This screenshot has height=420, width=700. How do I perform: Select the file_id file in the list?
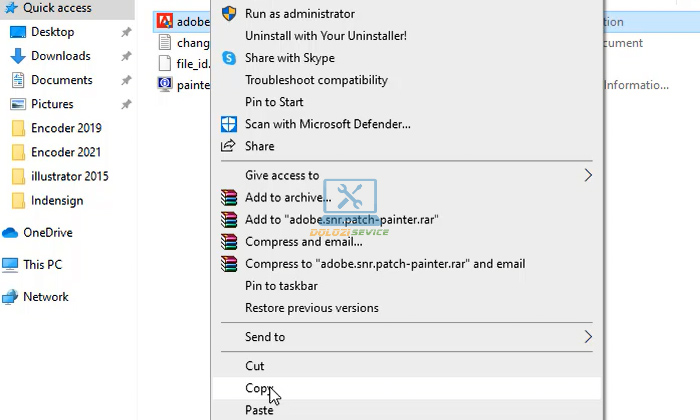pos(186,64)
